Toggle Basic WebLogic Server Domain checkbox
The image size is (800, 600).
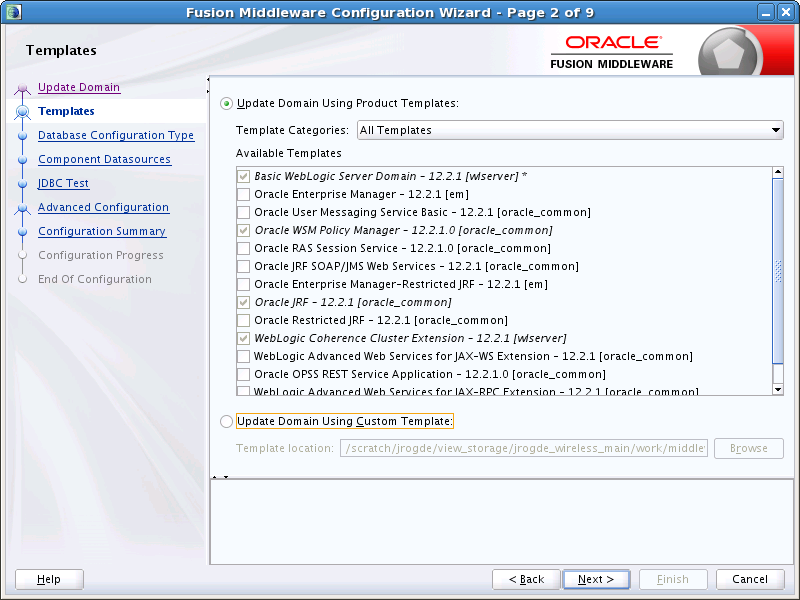click(x=243, y=177)
